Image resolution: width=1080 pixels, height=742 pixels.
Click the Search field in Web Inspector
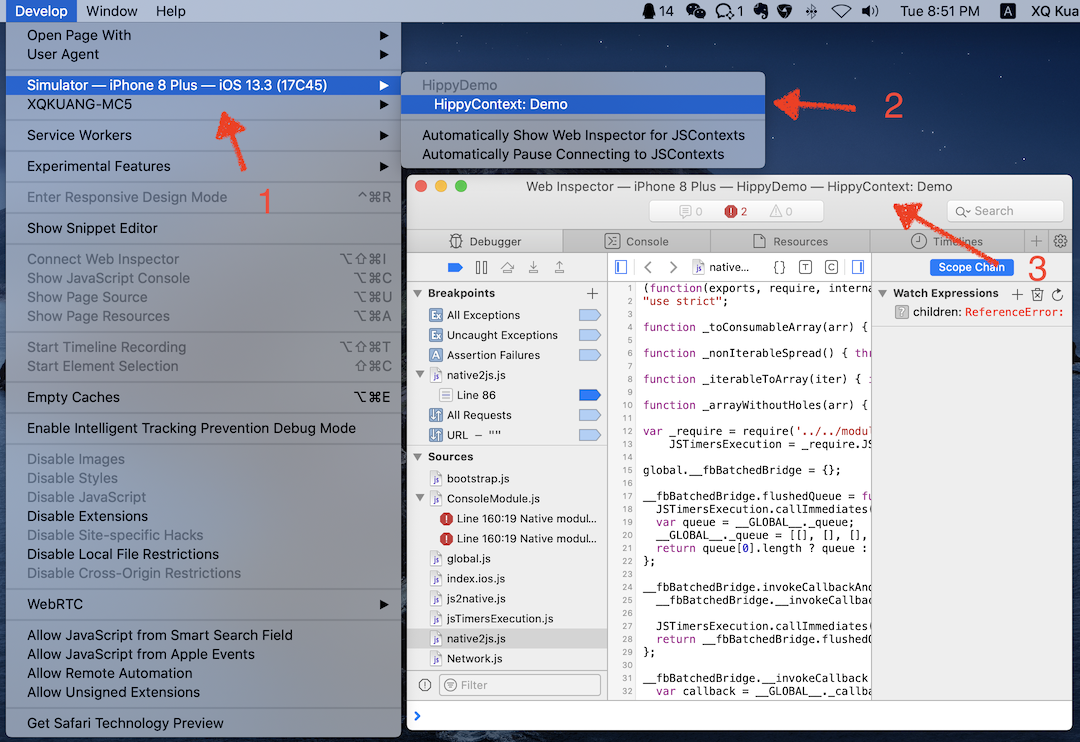click(1005, 211)
